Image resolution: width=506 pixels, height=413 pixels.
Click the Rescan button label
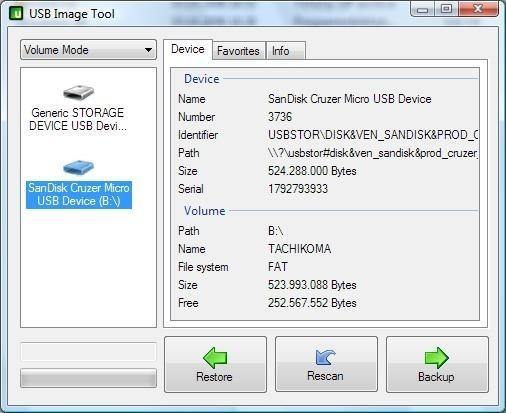[325, 376]
